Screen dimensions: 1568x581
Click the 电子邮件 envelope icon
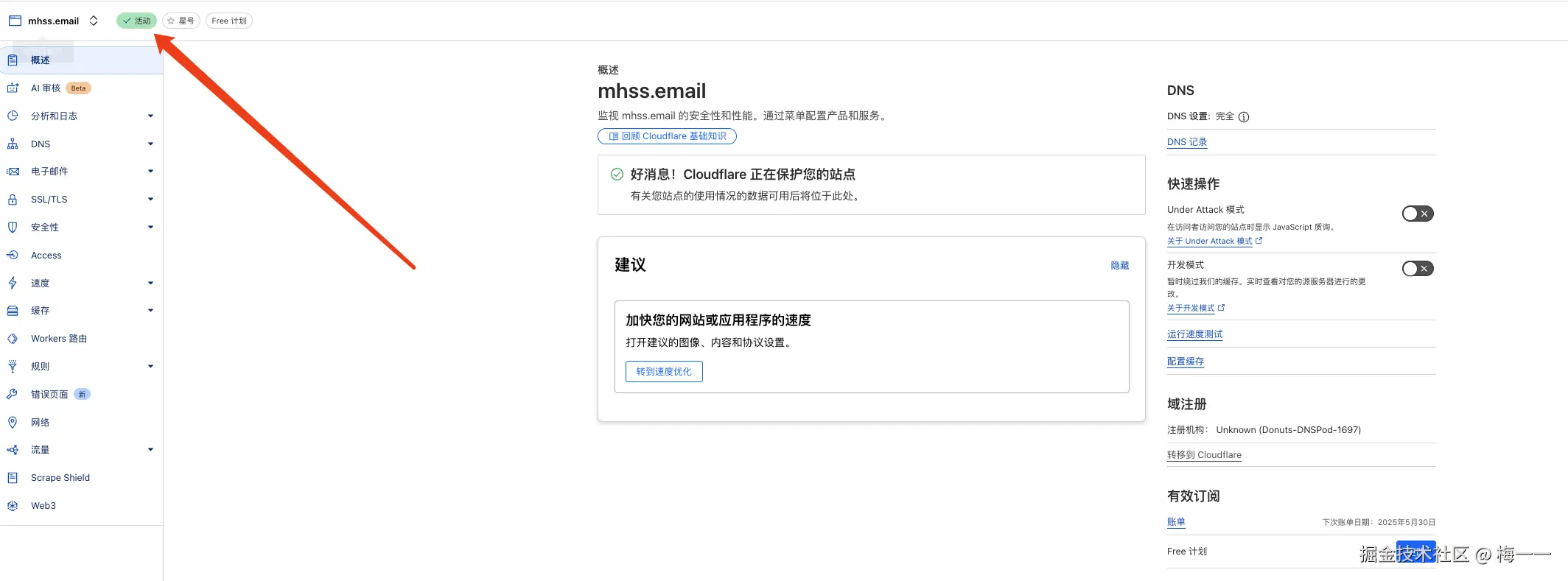pyautogui.click(x=13, y=172)
